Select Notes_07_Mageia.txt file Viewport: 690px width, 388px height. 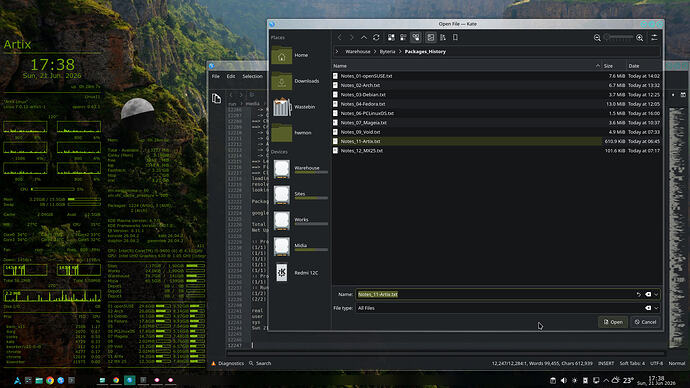coord(496,123)
